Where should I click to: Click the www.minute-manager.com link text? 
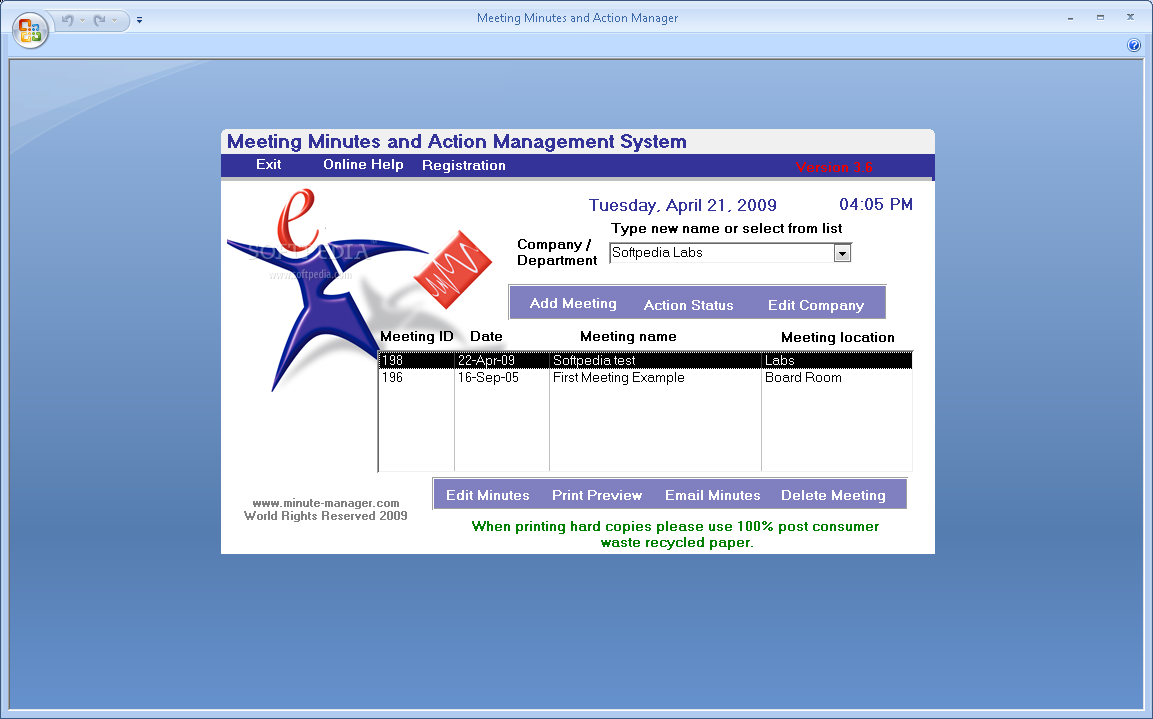[x=326, y=503]
